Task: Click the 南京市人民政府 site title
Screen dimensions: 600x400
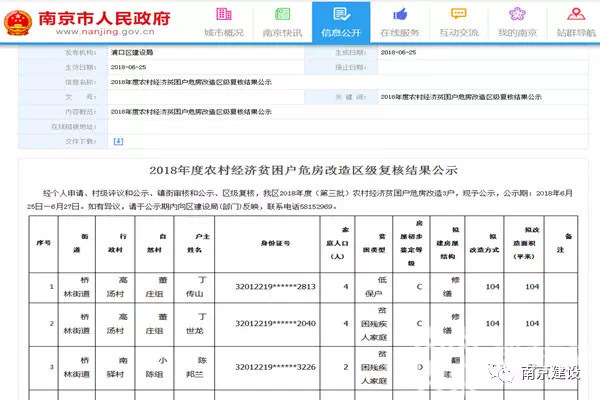Action: pos(104,18)
